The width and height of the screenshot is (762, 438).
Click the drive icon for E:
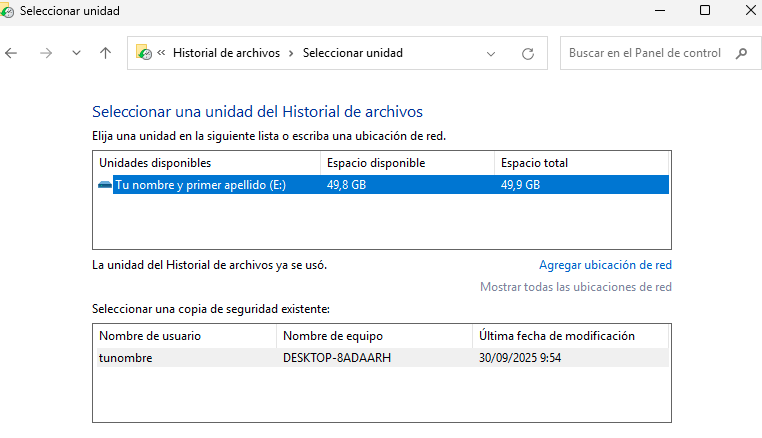tap(104, 185)
